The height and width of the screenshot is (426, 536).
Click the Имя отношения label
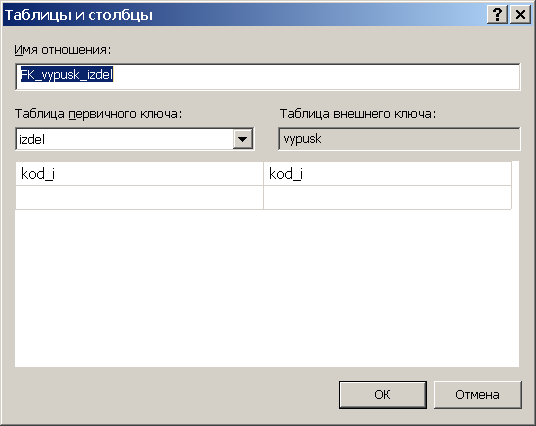pos(63,50)
